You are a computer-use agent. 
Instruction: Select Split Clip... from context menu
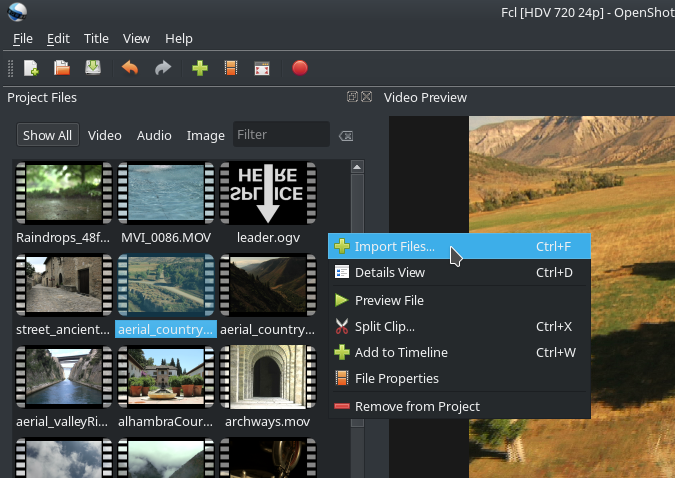385,326
